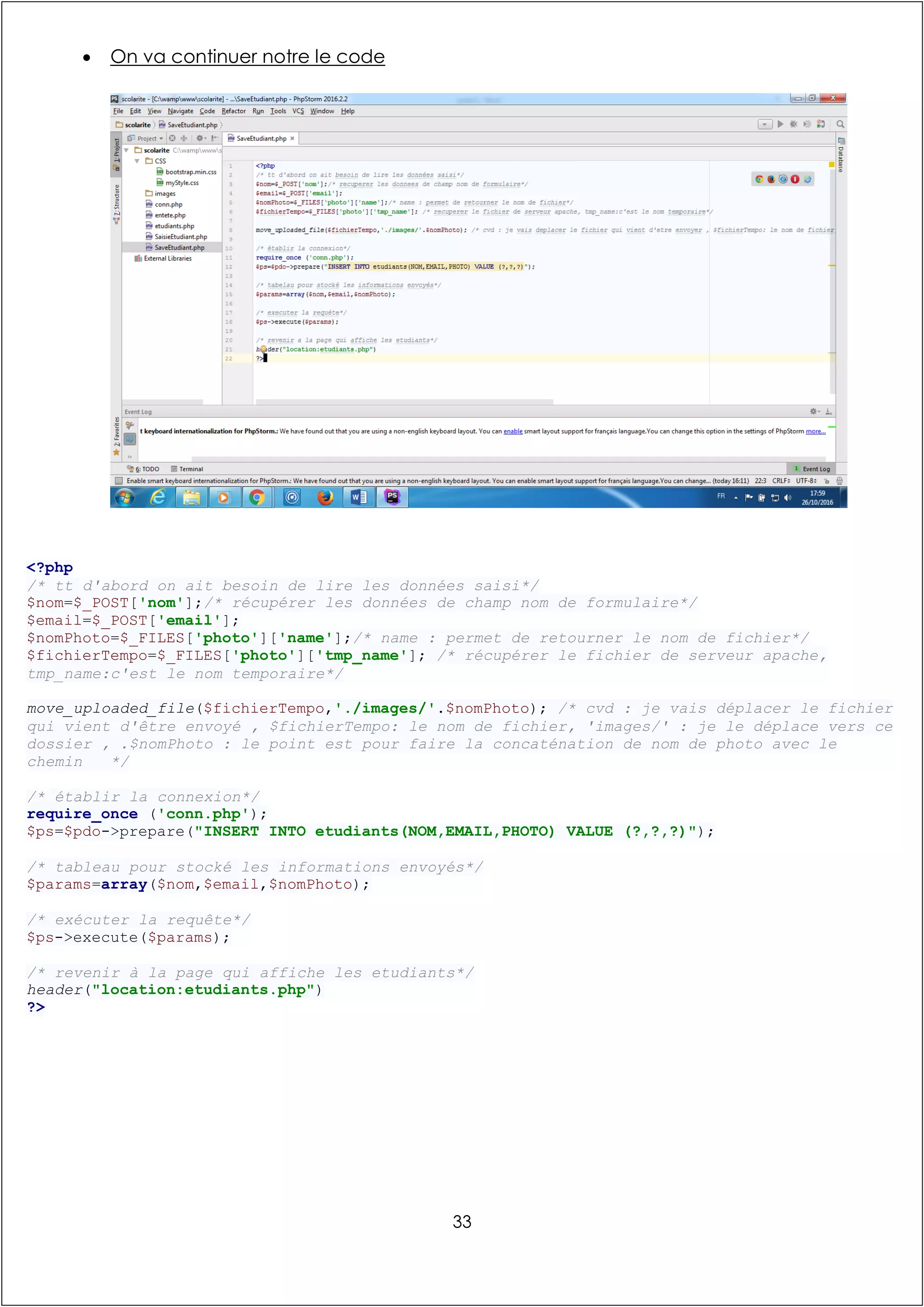
Task: Open the Navigate menu
Action: pyautogui.click(x=180, y=111)
